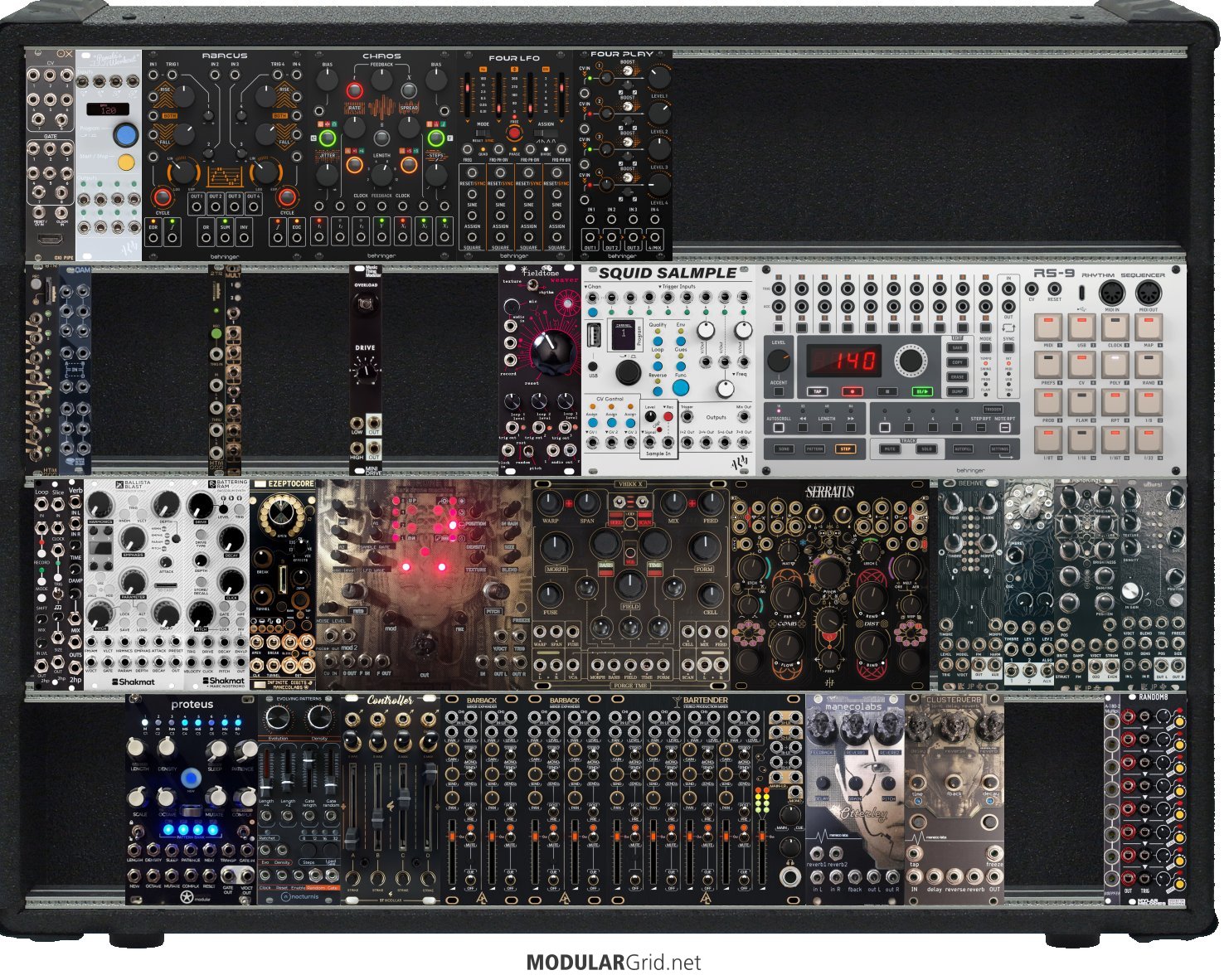The width and height of the screenshot is (1229, 980).
Task: Tap the CLOCK pad on the RS-9
Action: [1115, 328]
